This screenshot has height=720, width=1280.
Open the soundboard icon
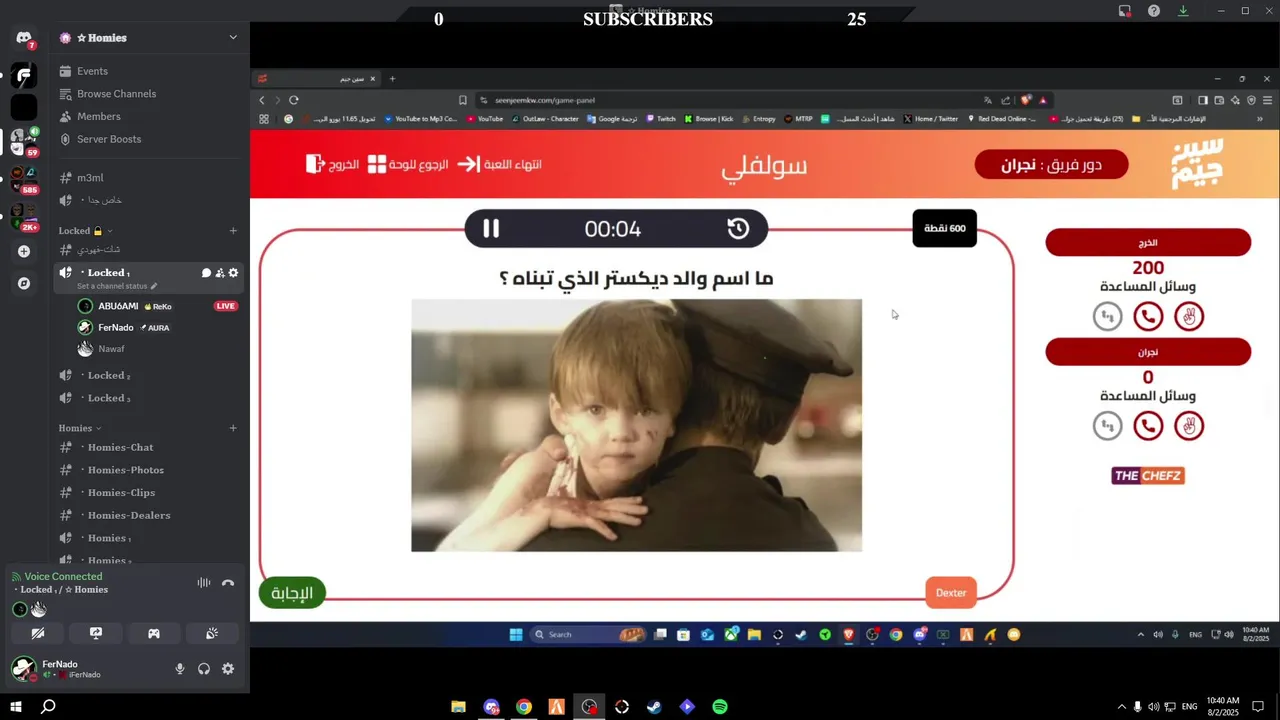tap(212, 634)
